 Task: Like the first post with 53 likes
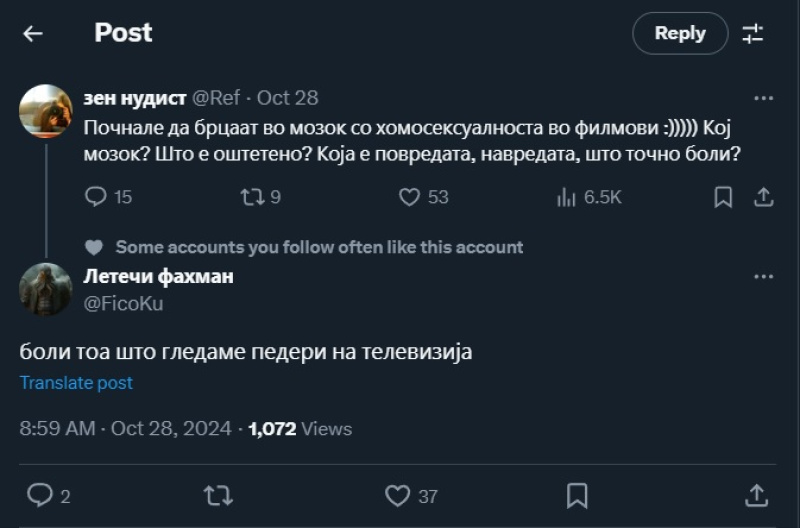pos(409,197)
